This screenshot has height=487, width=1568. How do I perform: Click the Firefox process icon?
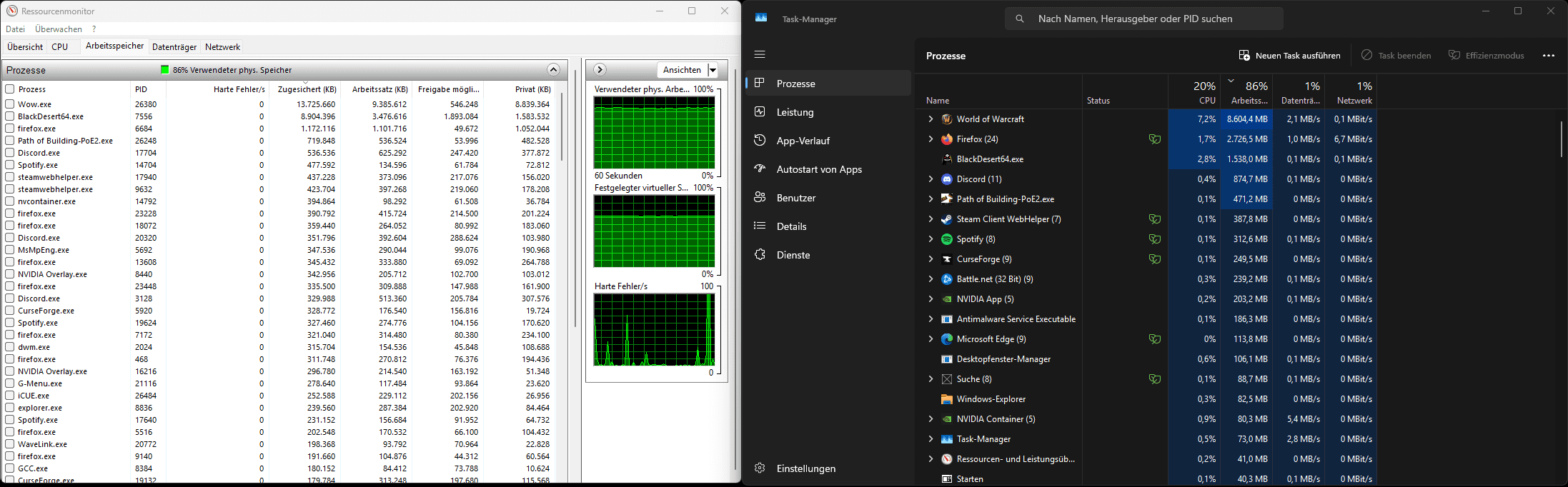tap(947, 139)
